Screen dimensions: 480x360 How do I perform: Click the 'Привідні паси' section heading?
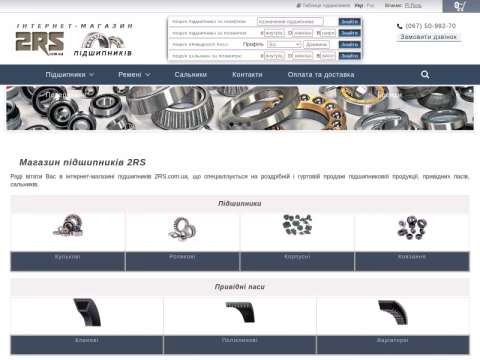pyautogui.click(x=240, y=287)
